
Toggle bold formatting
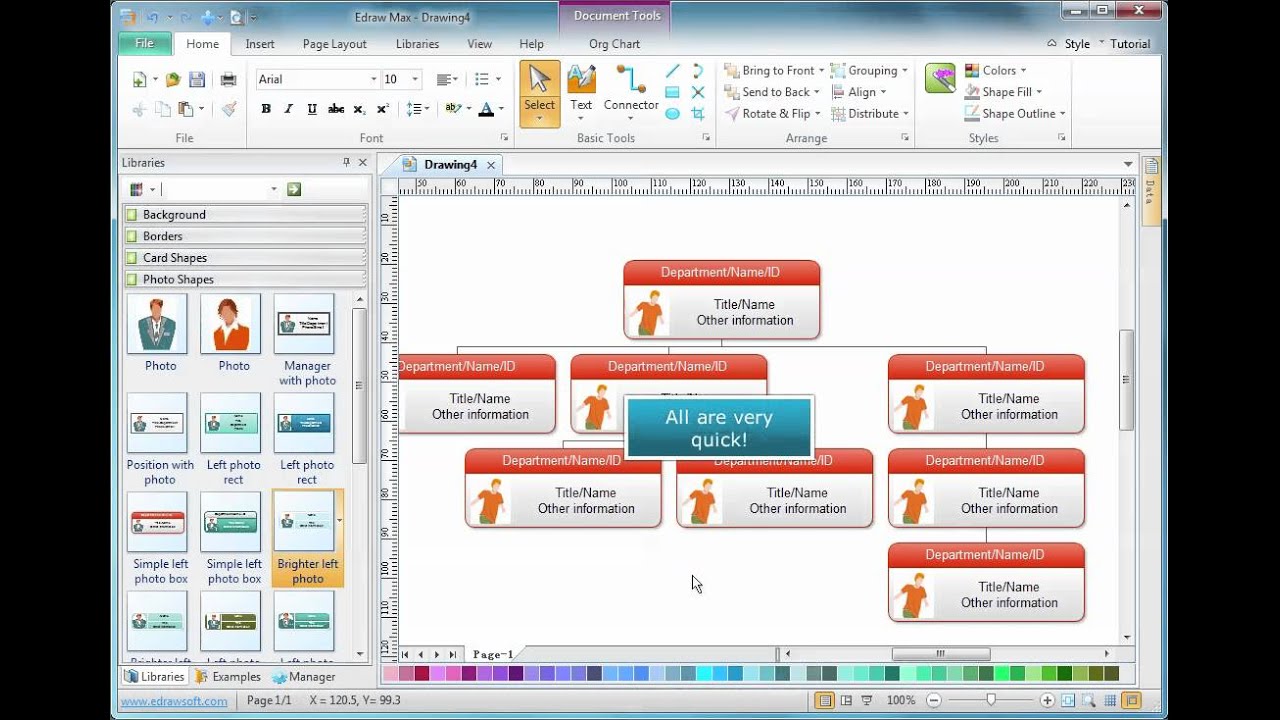pyautogui.click(x=266, y=109)
